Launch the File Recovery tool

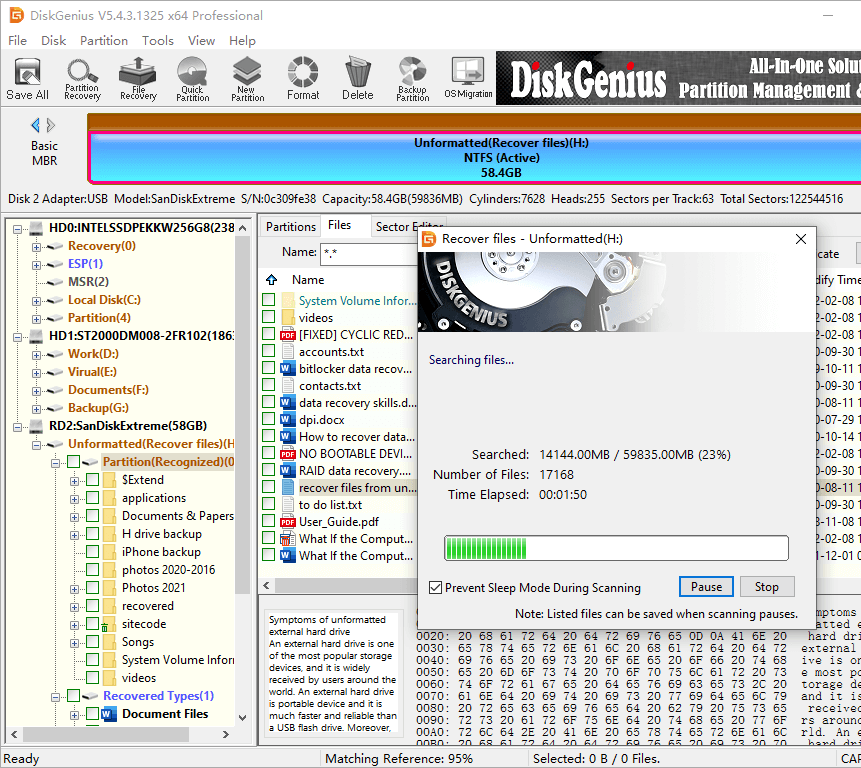pos(138,78)
